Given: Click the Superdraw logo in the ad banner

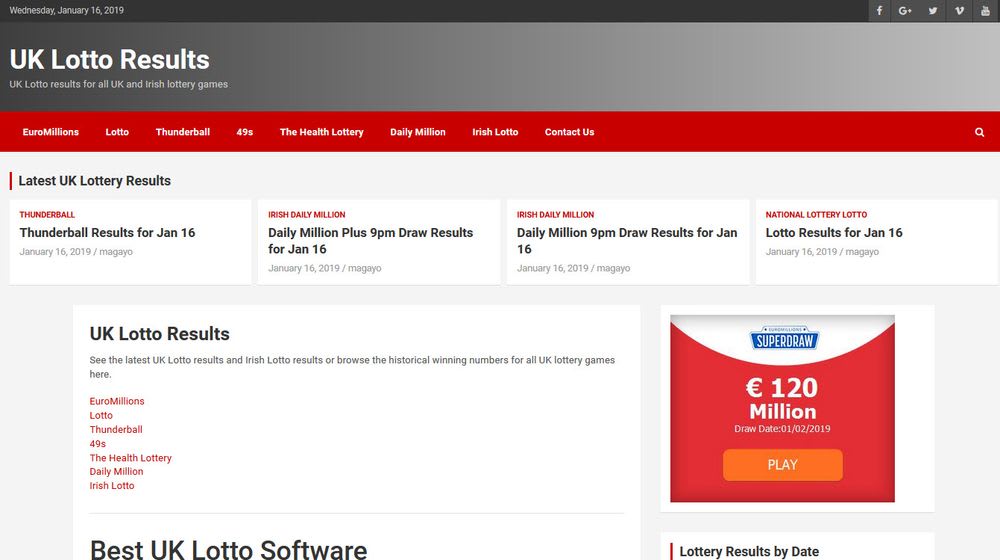Looking at the screenshot, I should (x=784, y=338).
